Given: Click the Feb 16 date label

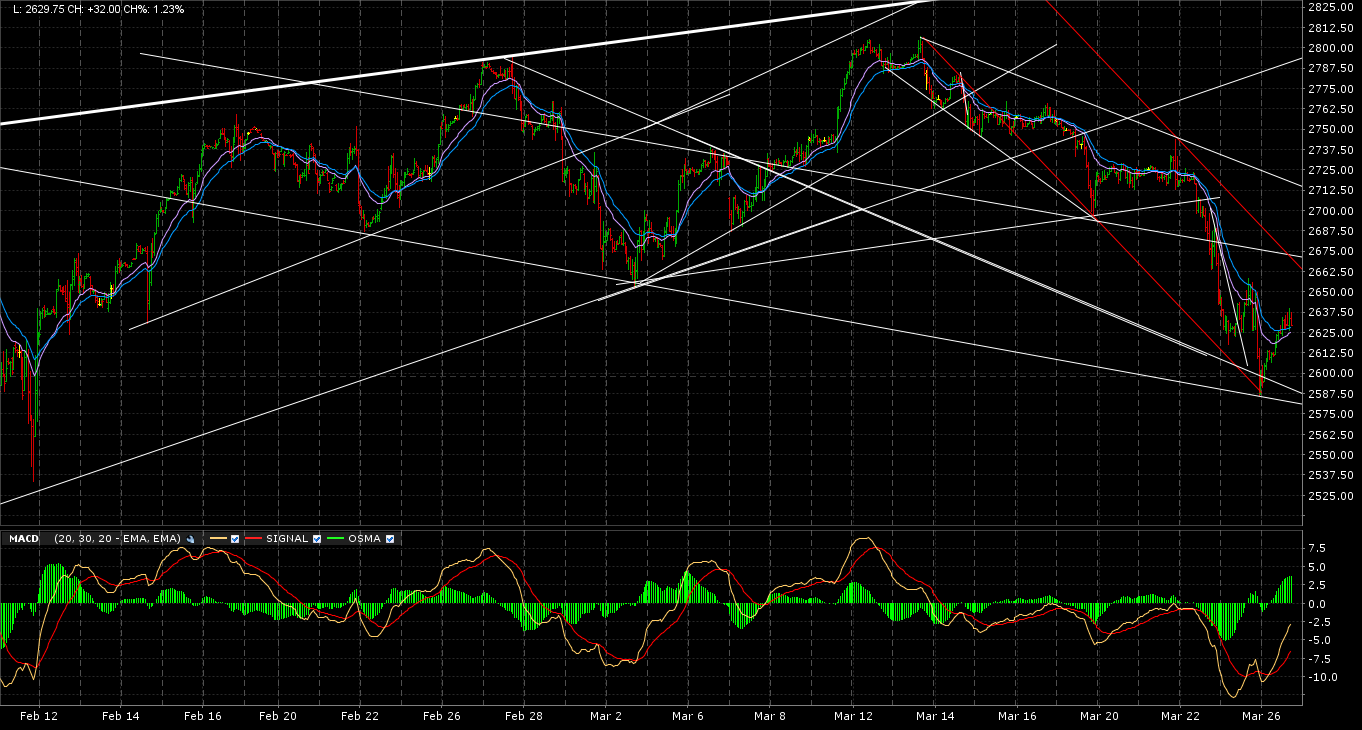Looking at the screenshot, I should (x=202, y=716).
